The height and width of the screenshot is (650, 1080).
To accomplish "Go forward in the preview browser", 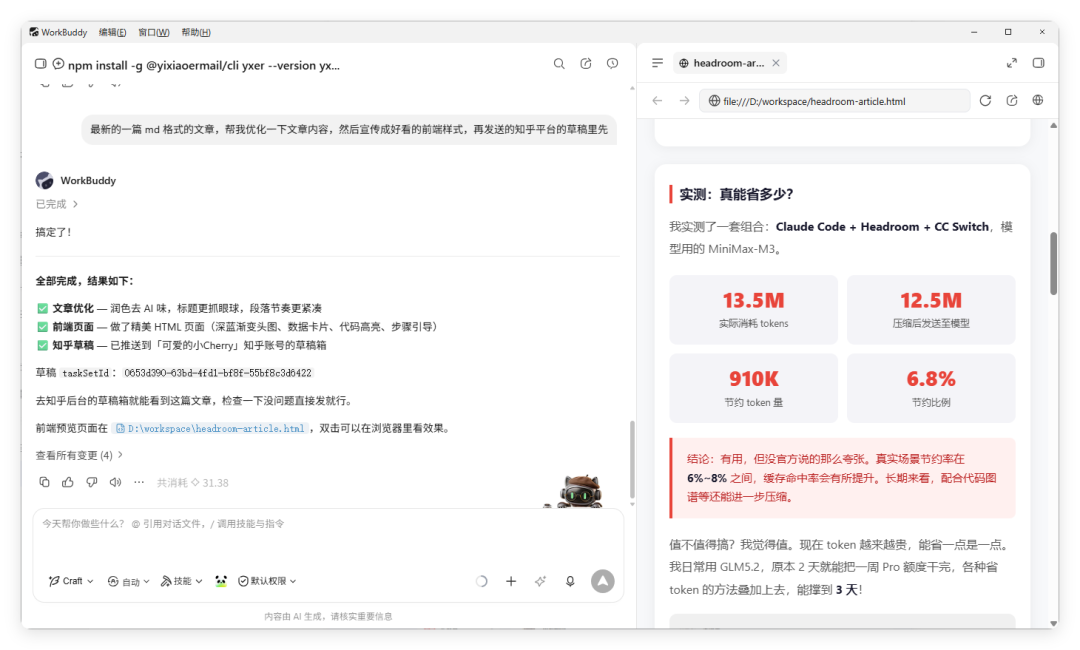I will pos(684,101).
